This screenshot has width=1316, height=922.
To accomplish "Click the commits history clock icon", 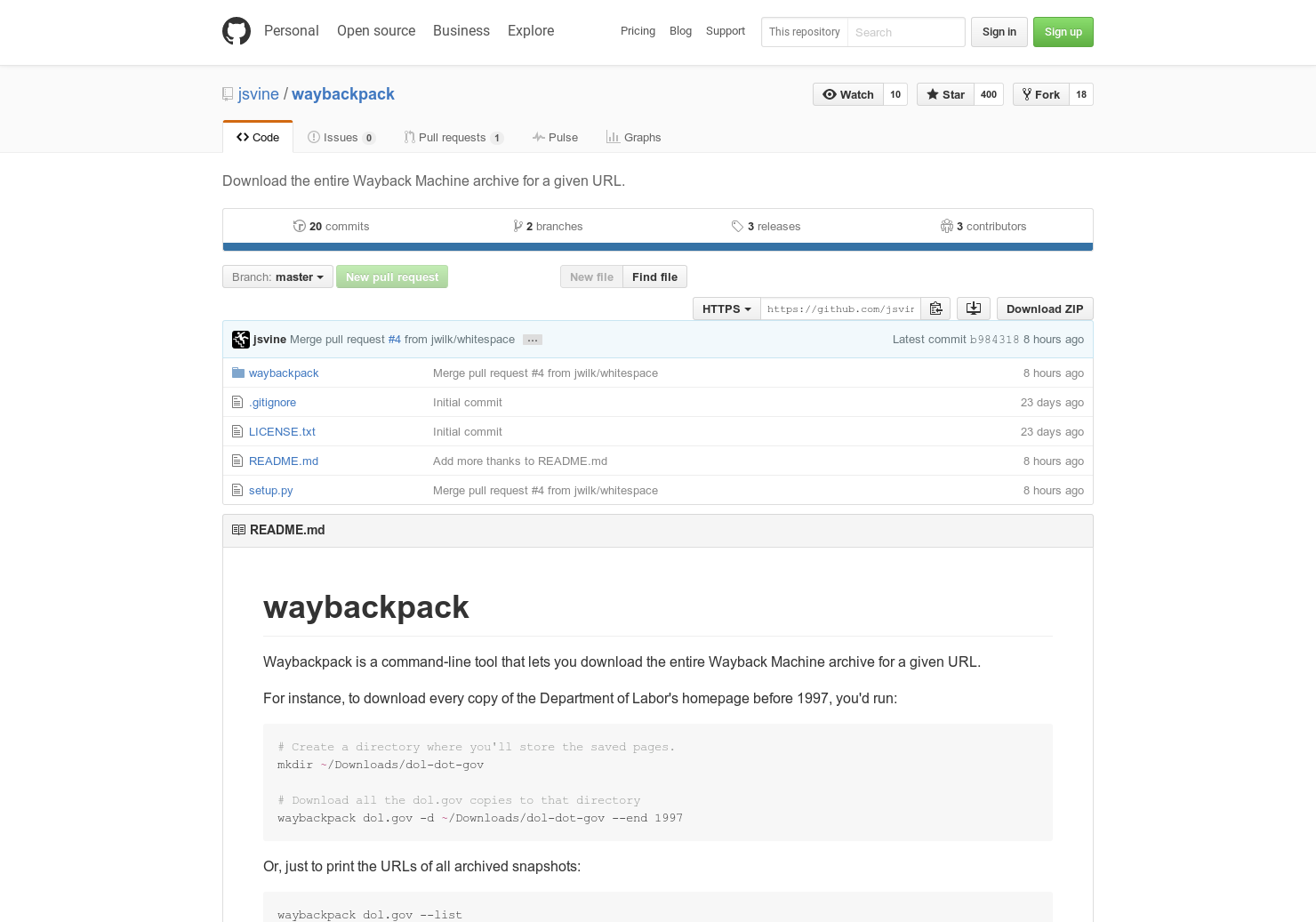I will click(300, 226).
